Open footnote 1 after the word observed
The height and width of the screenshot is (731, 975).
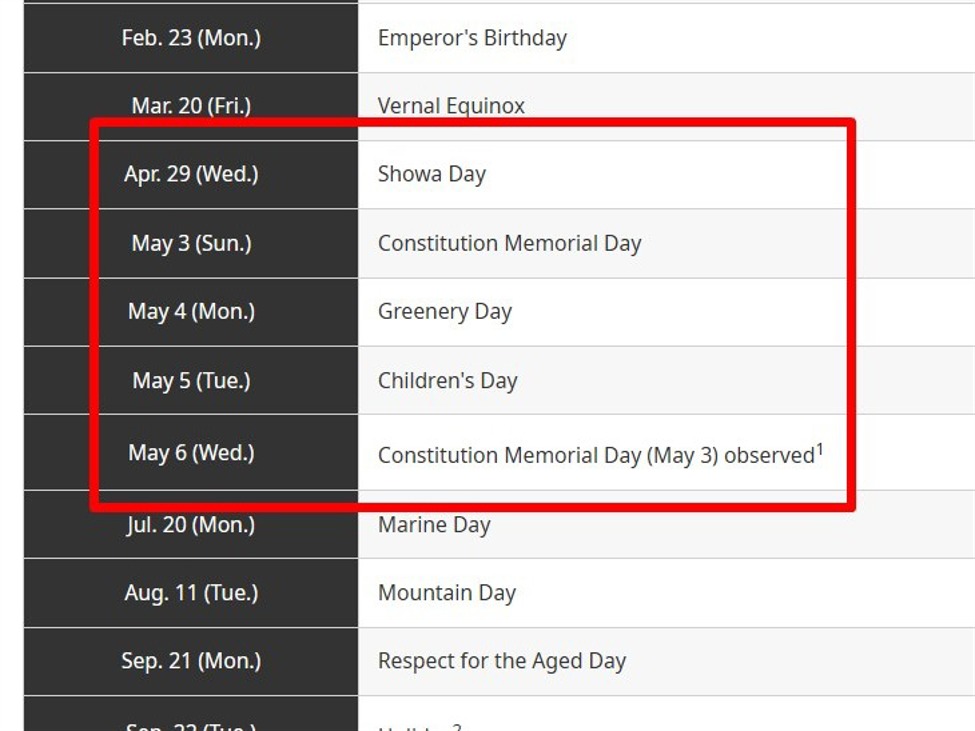click(820, 449)
